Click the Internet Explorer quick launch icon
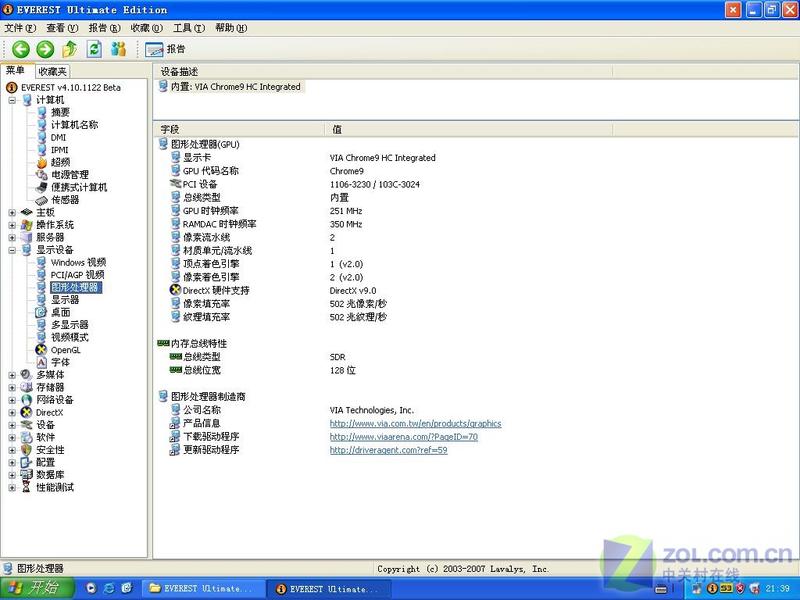The width and height of the screenshot is (800, 600). click(x=109, y=588)
